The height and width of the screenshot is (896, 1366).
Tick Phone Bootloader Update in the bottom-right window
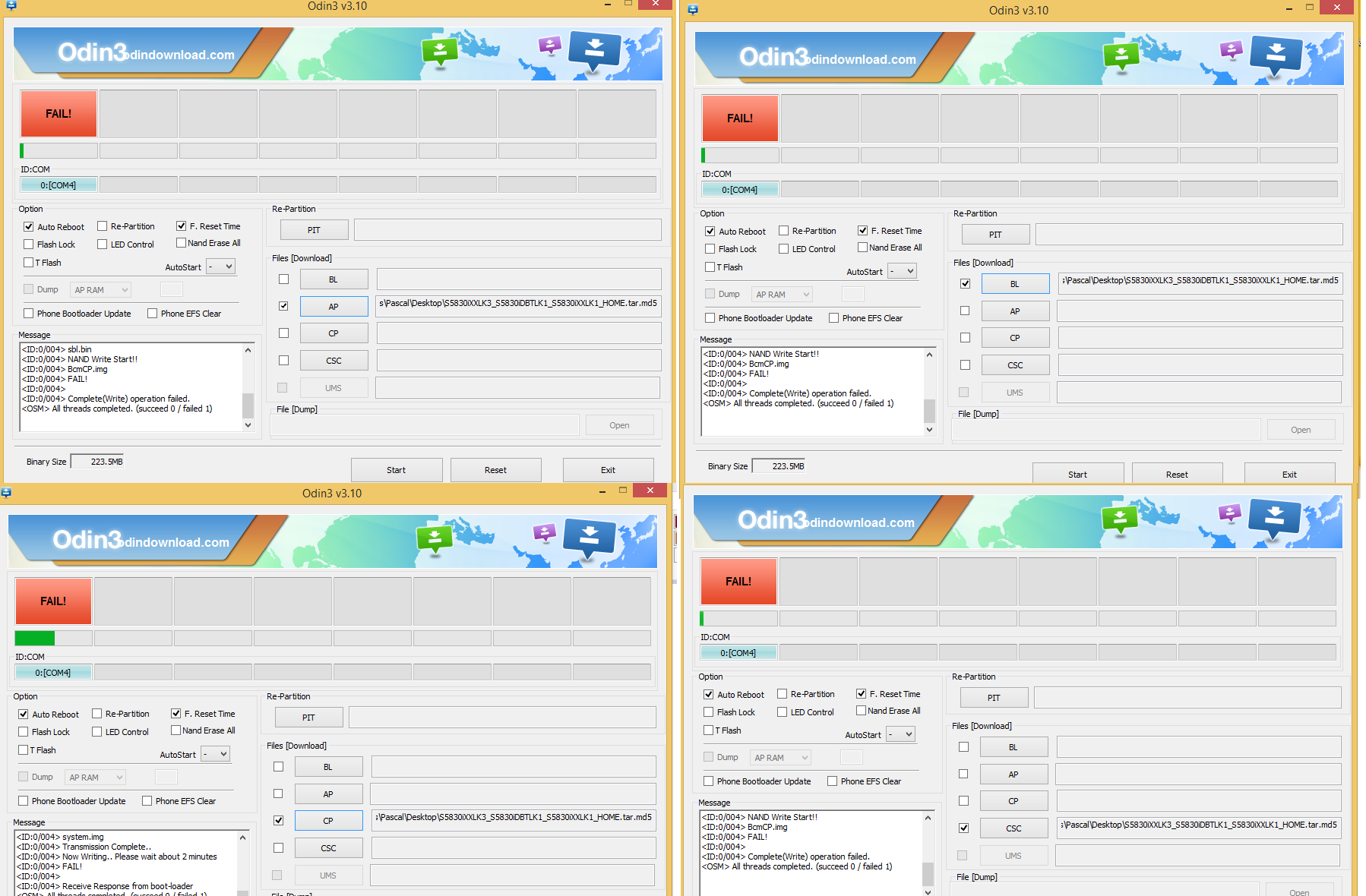(x=708, y=781)
